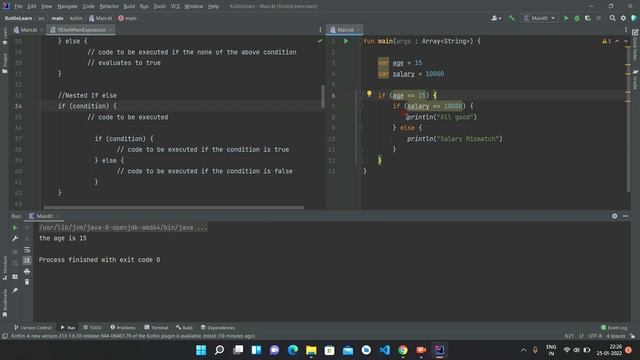640x360 pixels.
Task: Select the IfElseWhenExpression editor tab
Action: click(81, 30)
